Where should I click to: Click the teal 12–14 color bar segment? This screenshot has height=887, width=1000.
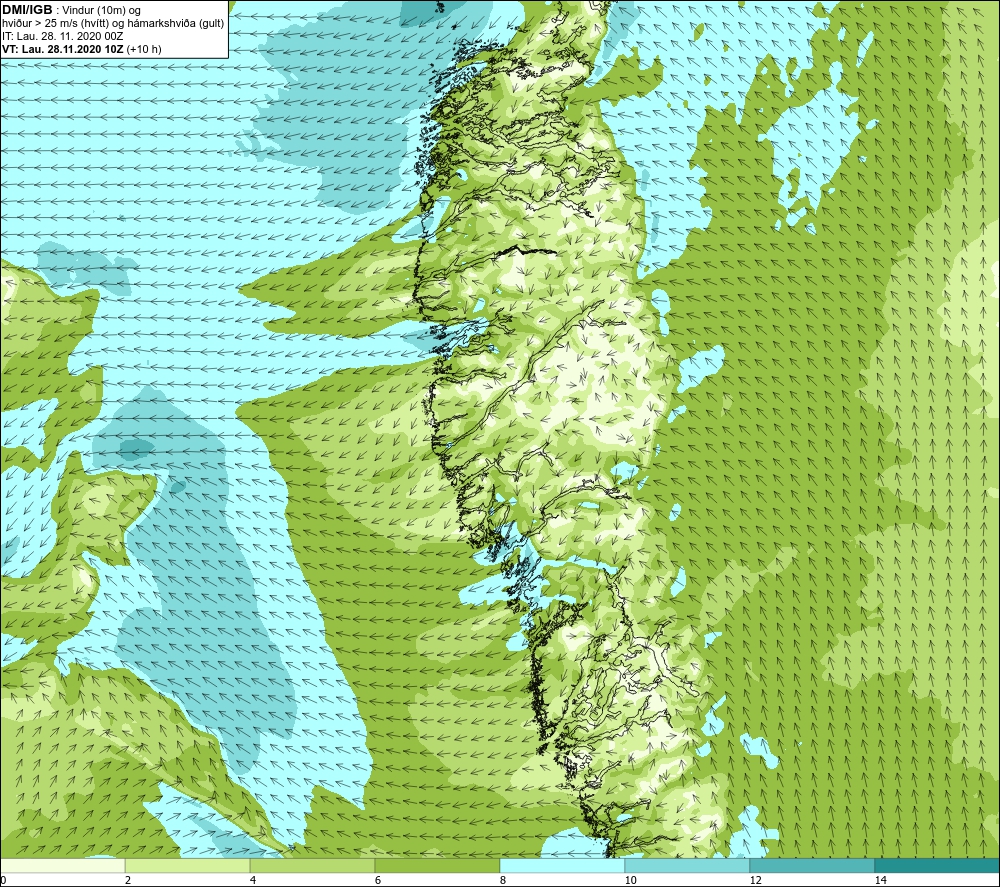[x=812, y=865]
